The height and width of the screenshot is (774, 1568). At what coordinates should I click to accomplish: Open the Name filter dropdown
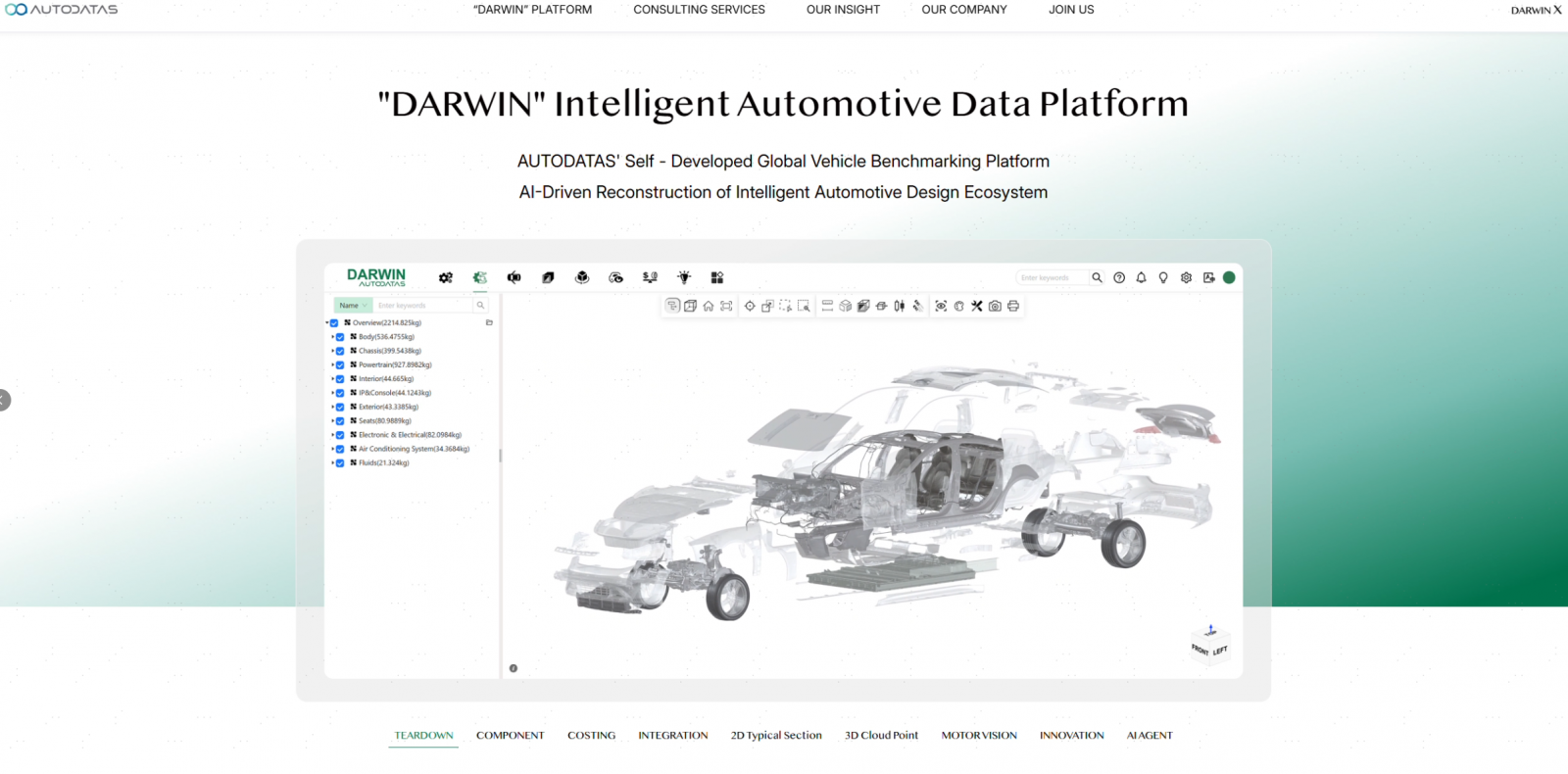pos(353,306)
